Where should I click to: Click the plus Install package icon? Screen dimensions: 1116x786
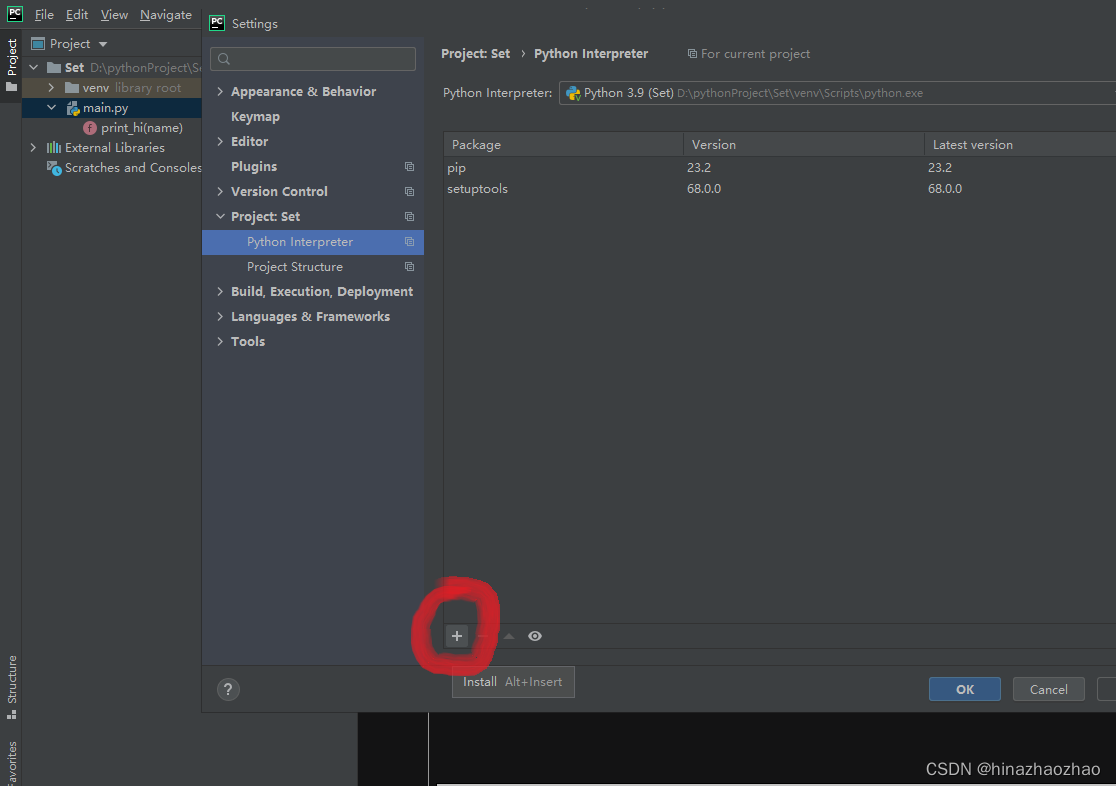(x=457, y=636)
